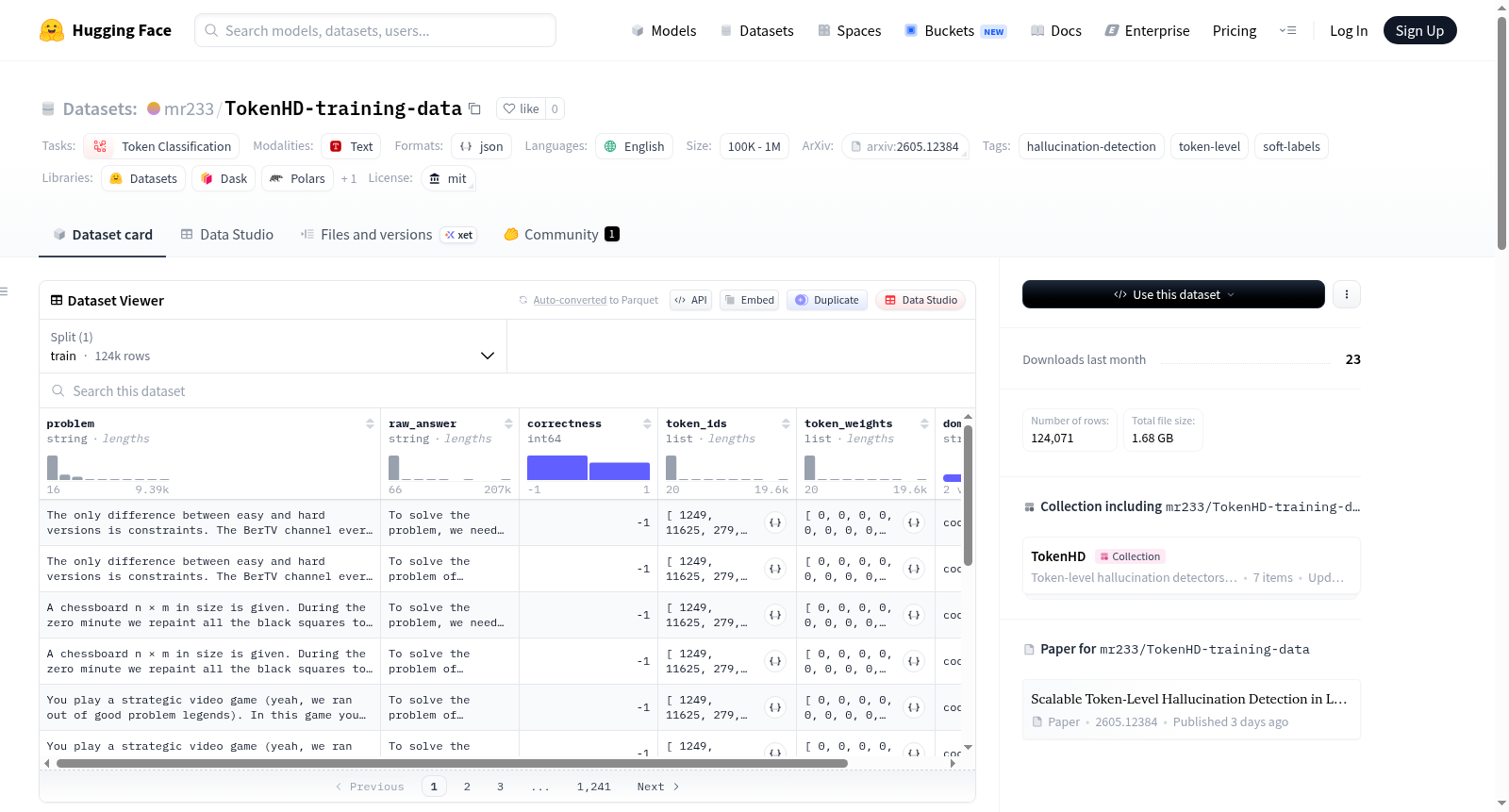Sort the token_weights column
1509x812 pixels.
coord(924,424)
